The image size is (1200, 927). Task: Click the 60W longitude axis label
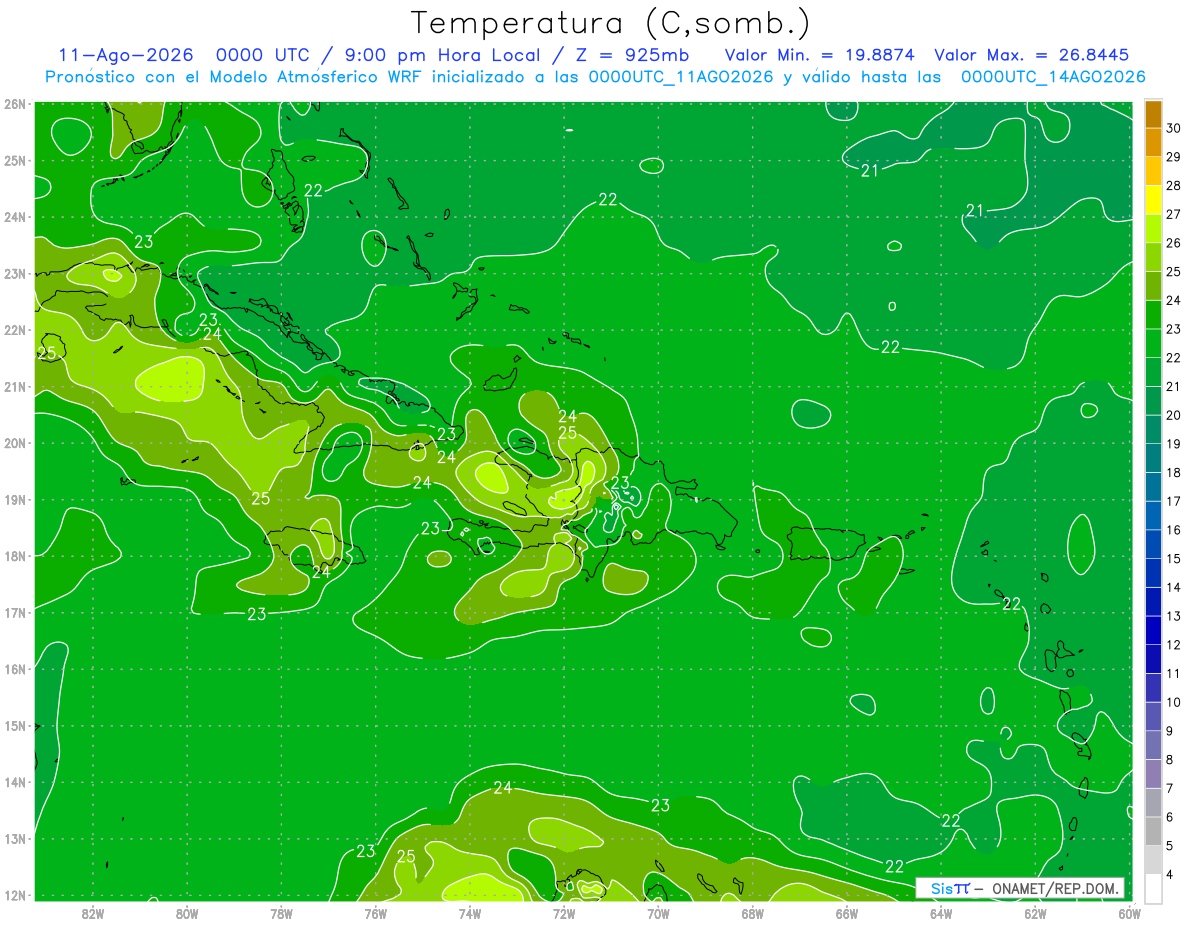point(1129,913)
